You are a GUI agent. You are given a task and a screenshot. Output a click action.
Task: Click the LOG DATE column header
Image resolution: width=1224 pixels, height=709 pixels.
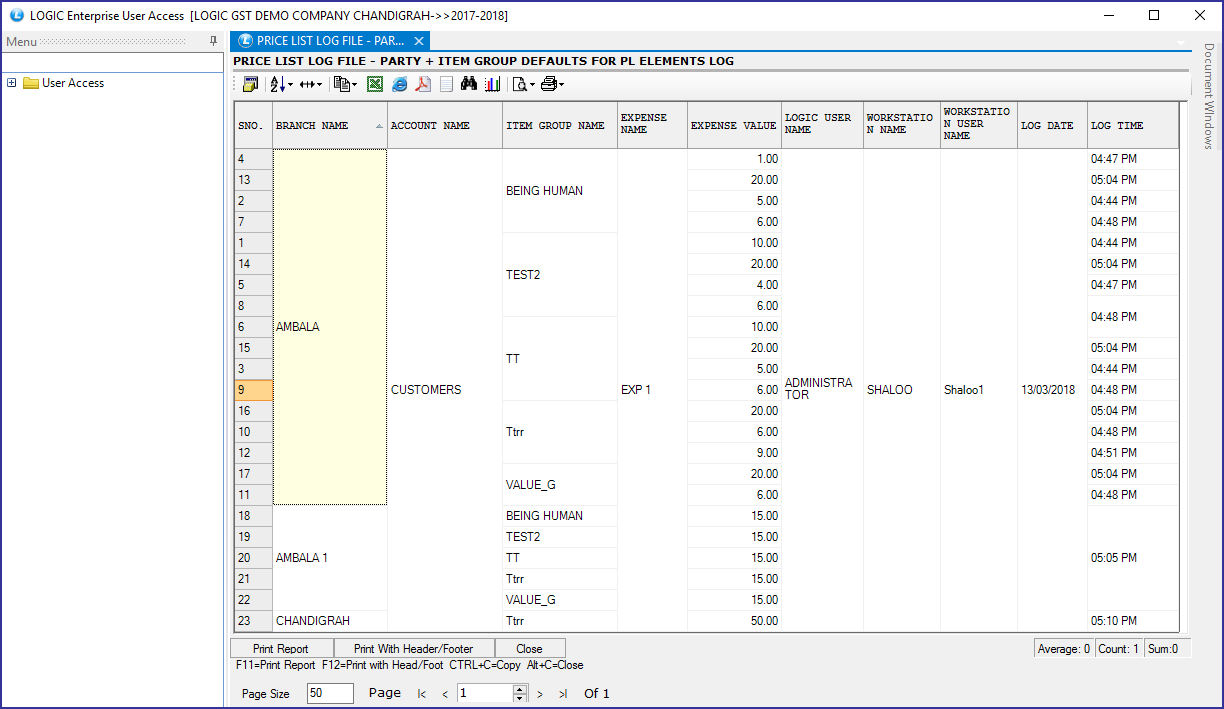pyautogui.click(x=1052, y=125)
